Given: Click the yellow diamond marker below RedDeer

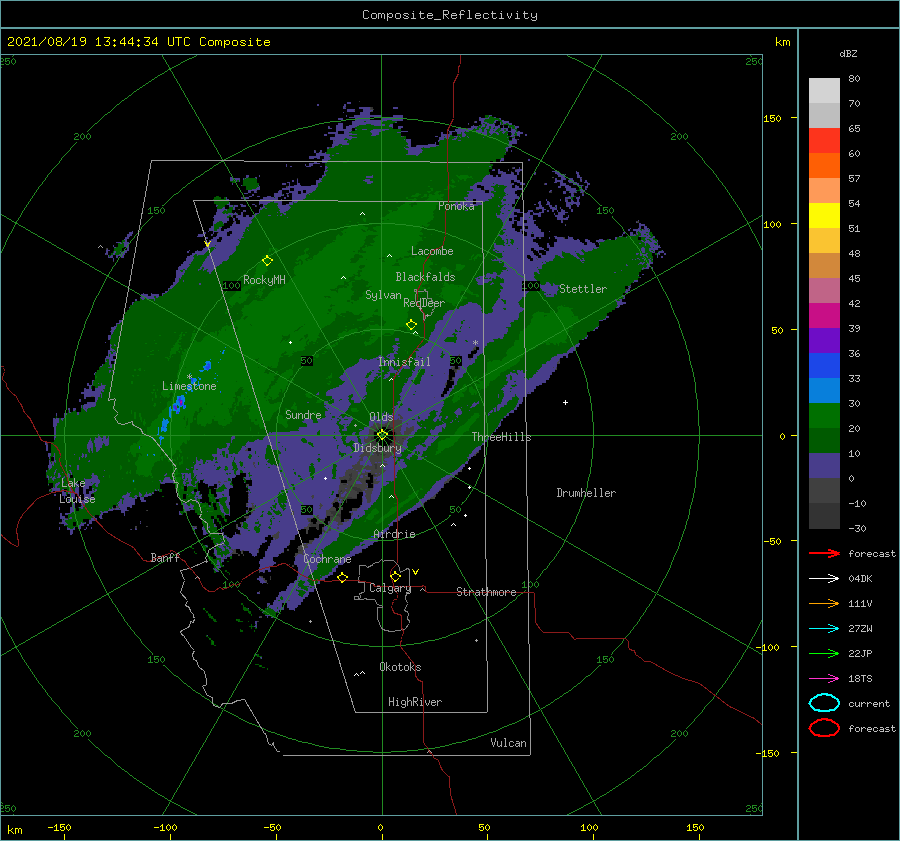Looking at the screenshot, I should point(411,325).
